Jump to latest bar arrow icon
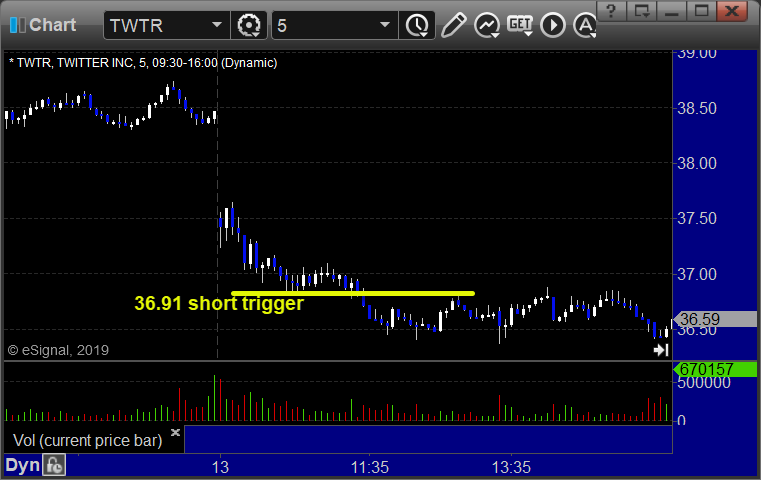Viewport: 761px width, 480px height. 661,349
